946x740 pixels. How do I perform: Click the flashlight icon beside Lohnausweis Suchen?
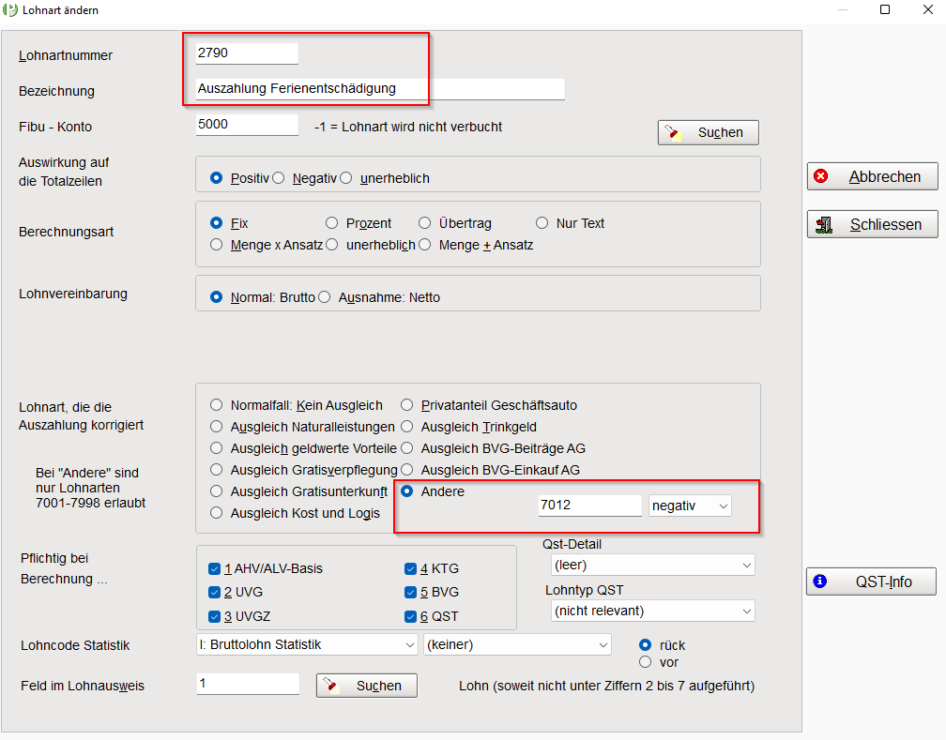pos(331,685)
